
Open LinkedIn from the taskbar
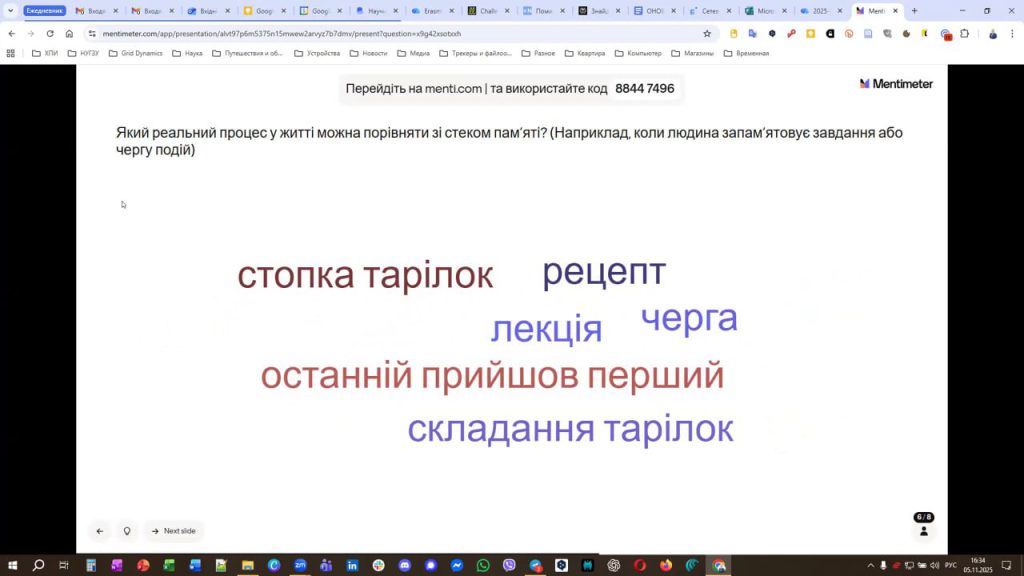(x=352, y=565)
